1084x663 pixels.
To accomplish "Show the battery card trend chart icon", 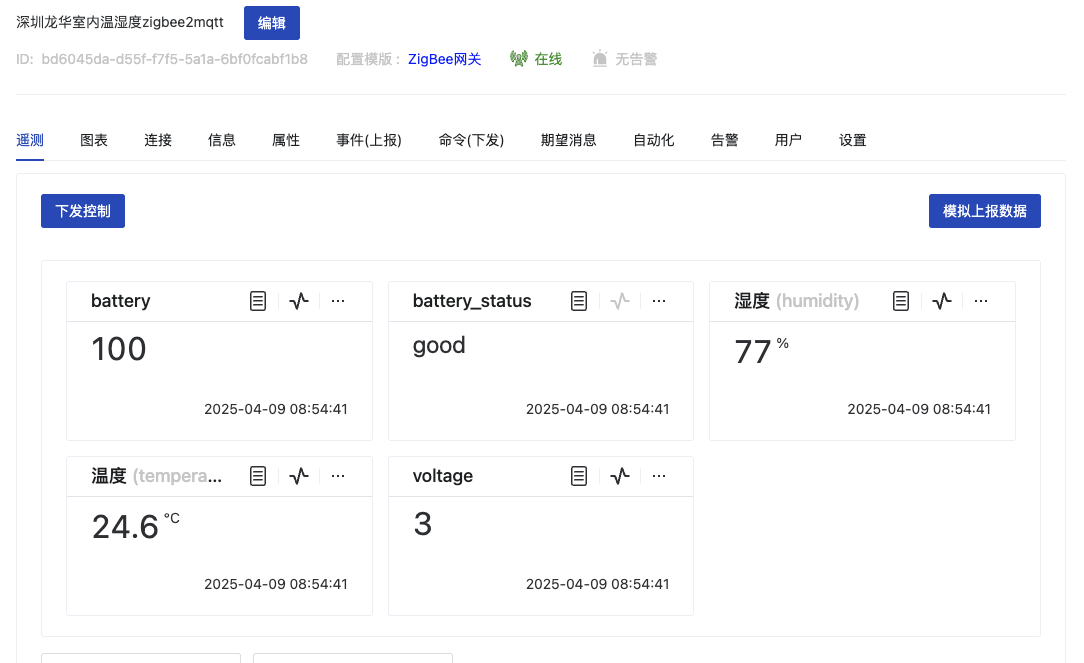I will click(299, 301).
